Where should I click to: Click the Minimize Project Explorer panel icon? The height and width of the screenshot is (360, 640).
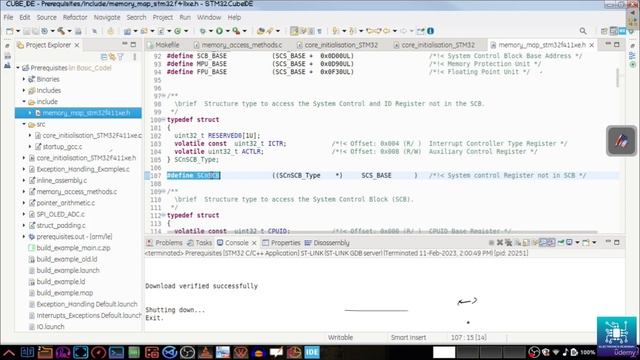[124, 44]
